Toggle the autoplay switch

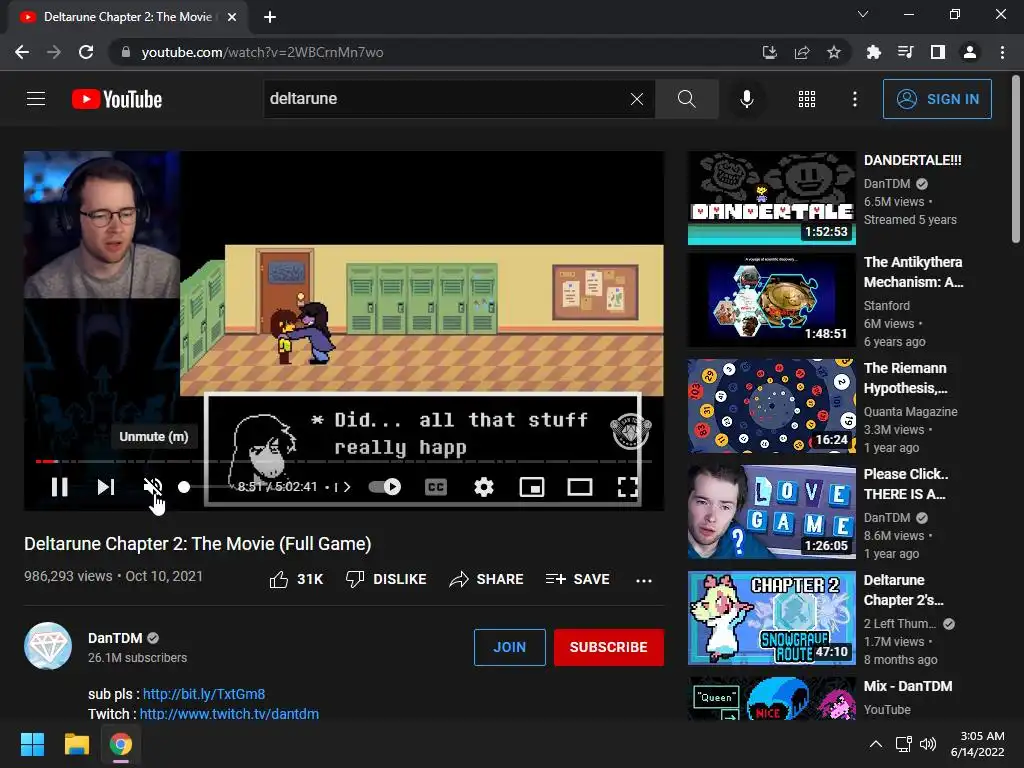385,487
